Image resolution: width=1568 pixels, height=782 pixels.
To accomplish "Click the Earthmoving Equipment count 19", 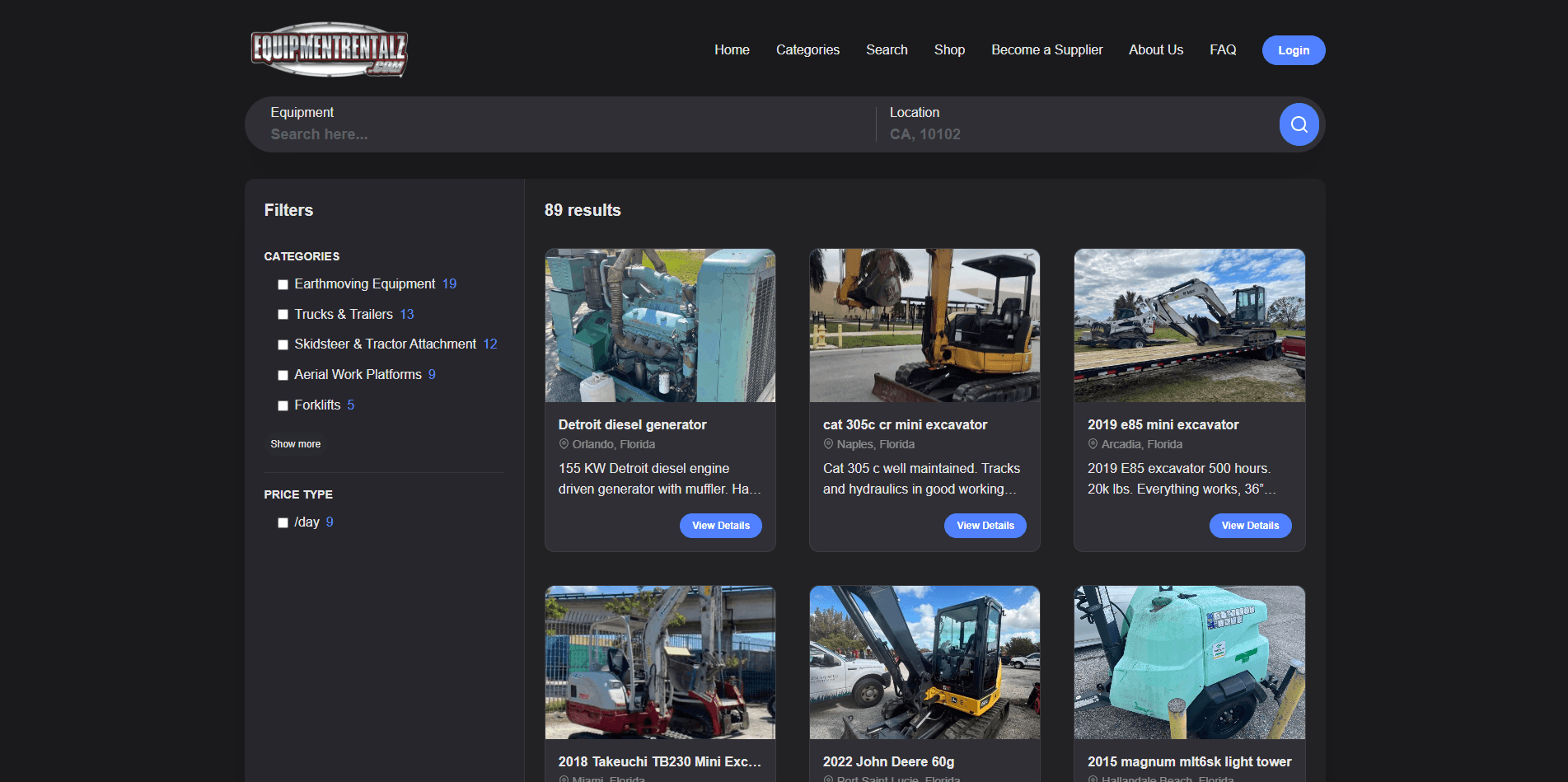I will point(449,283).
